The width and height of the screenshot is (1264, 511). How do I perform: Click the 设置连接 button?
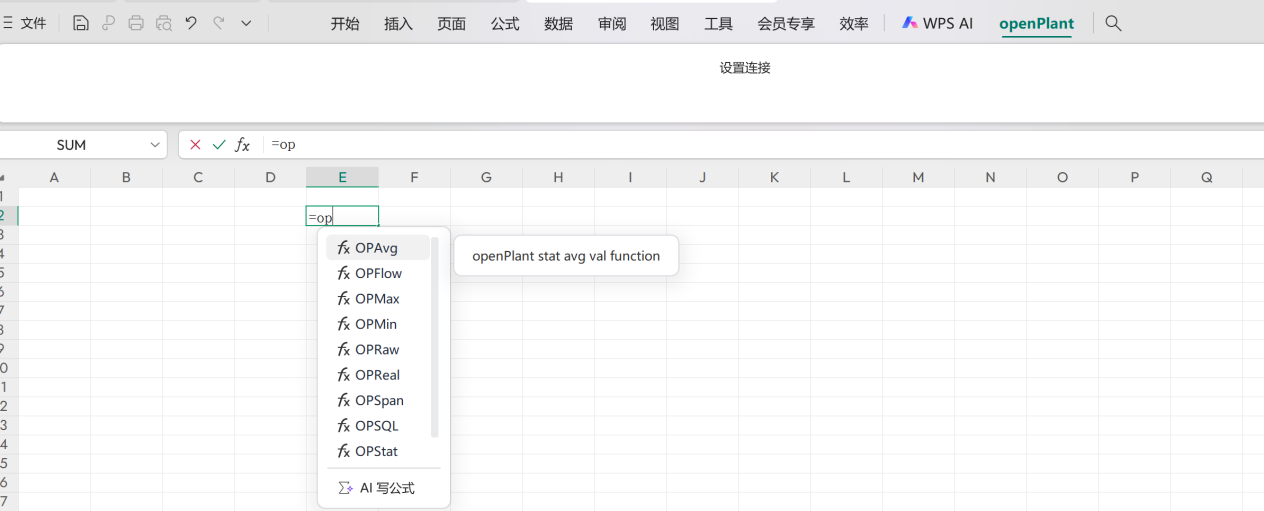tap(745, 68)
